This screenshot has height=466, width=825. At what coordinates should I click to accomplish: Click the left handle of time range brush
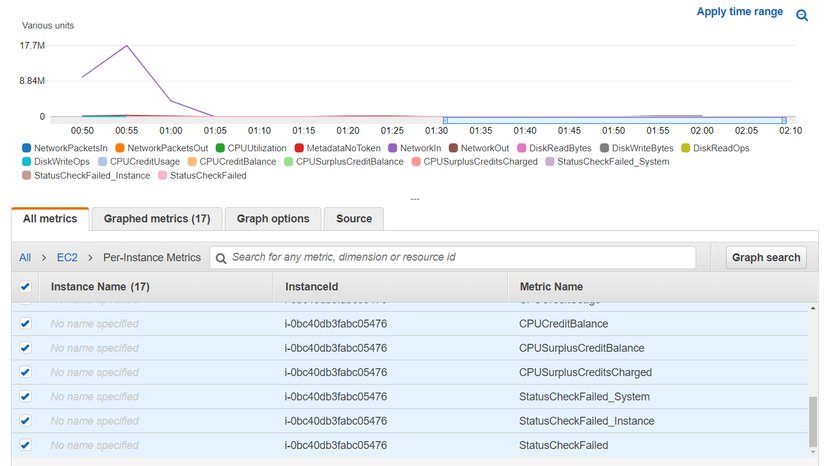tap(445, 120)
